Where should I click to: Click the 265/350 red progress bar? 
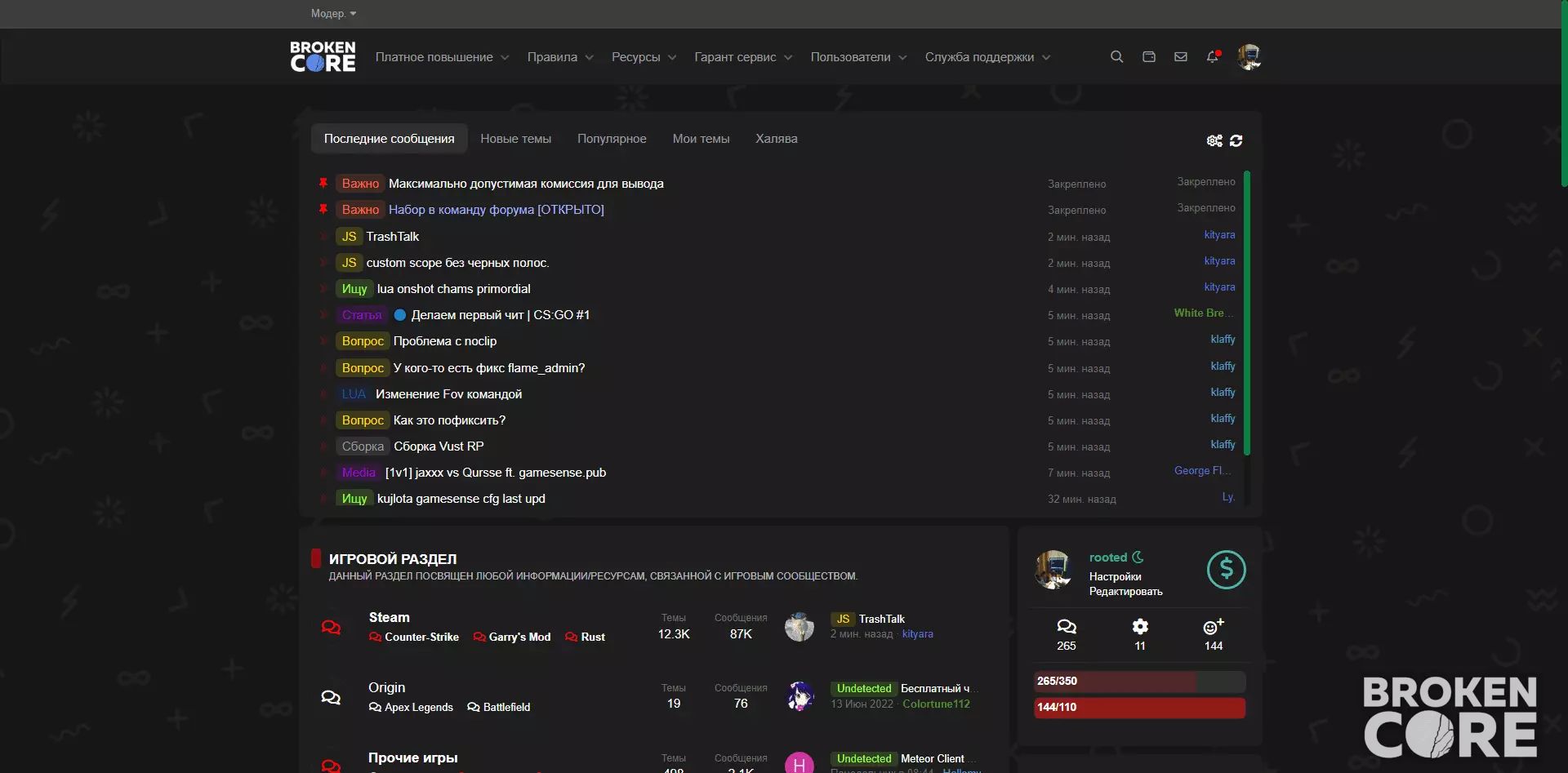click(x=1139, y=681)
